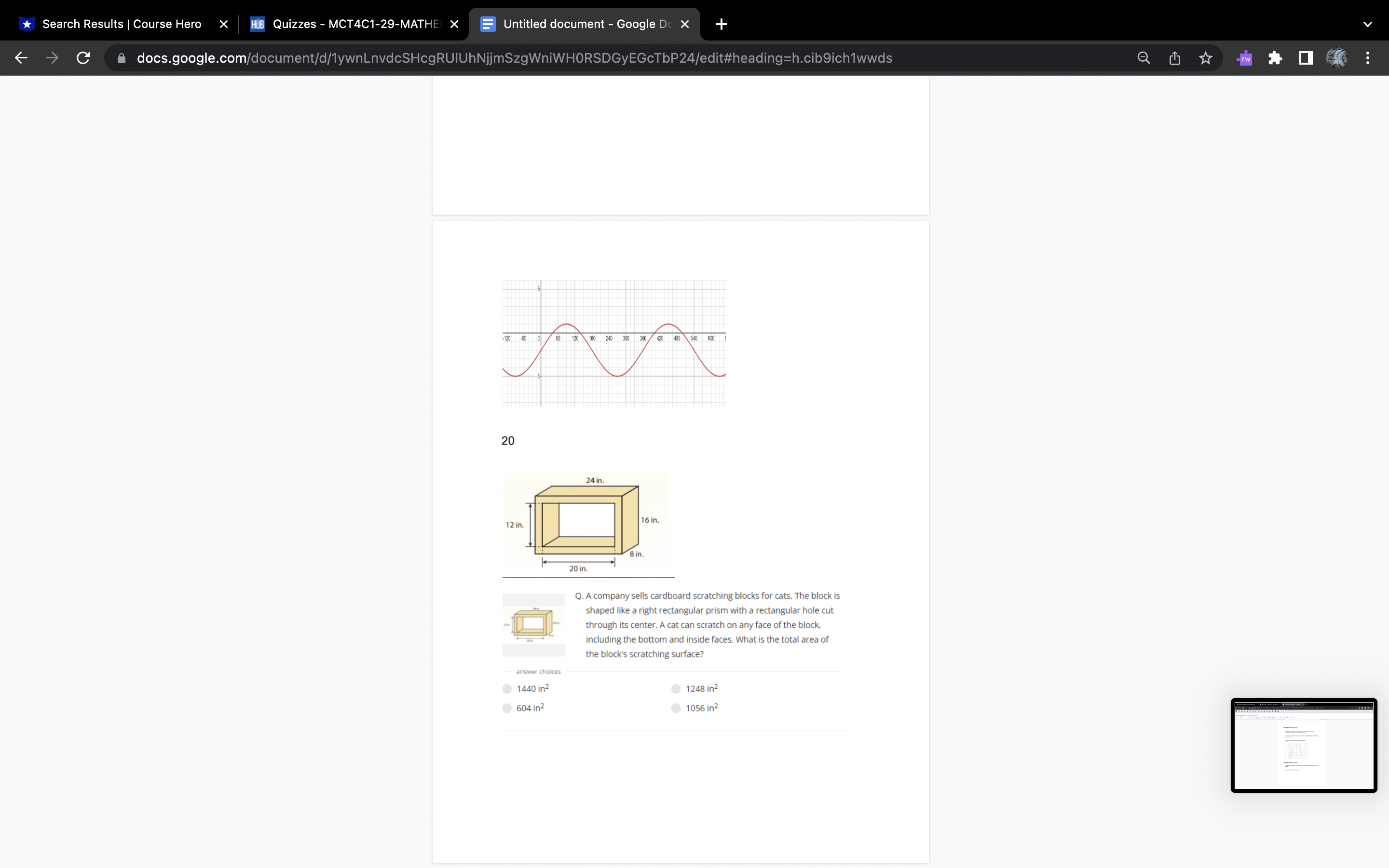Open the Extensions puzzle-piece menu
Viewport: 1389px width, 868px height.
1275,57
